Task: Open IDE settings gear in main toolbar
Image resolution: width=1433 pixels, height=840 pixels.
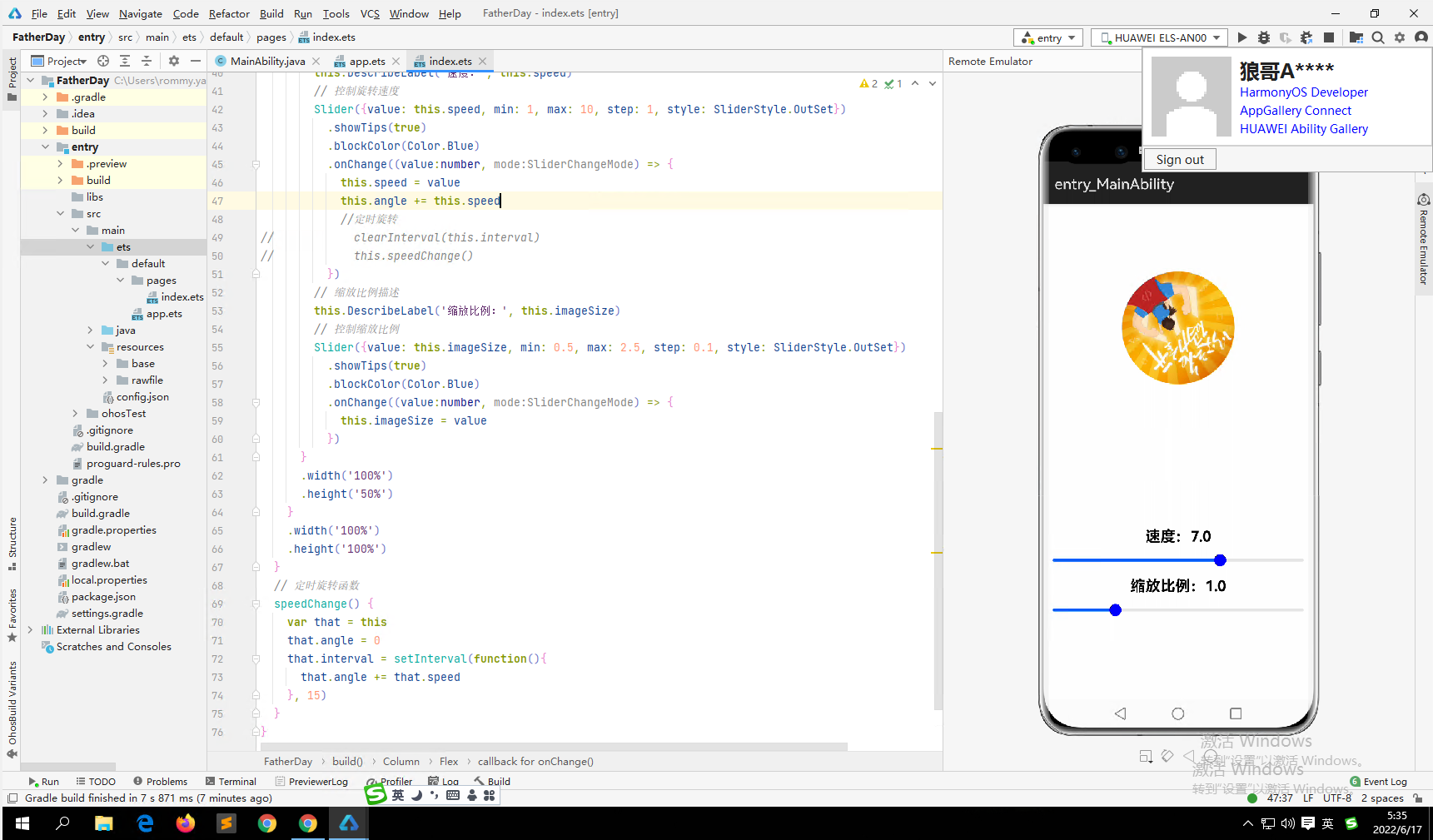Action: pos(1400,37)
